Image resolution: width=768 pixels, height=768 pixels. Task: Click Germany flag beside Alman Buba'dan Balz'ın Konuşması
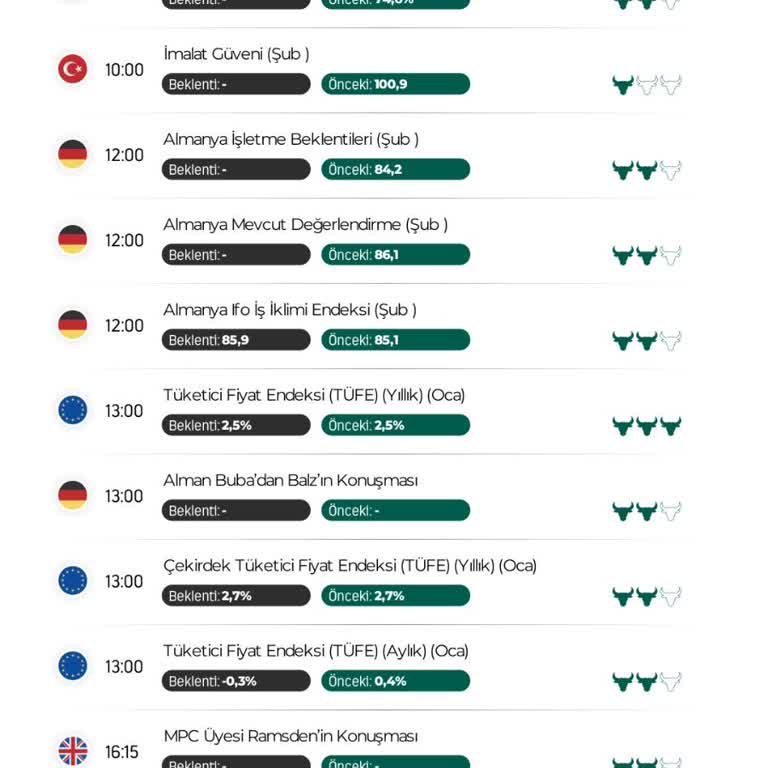(72, 495)
